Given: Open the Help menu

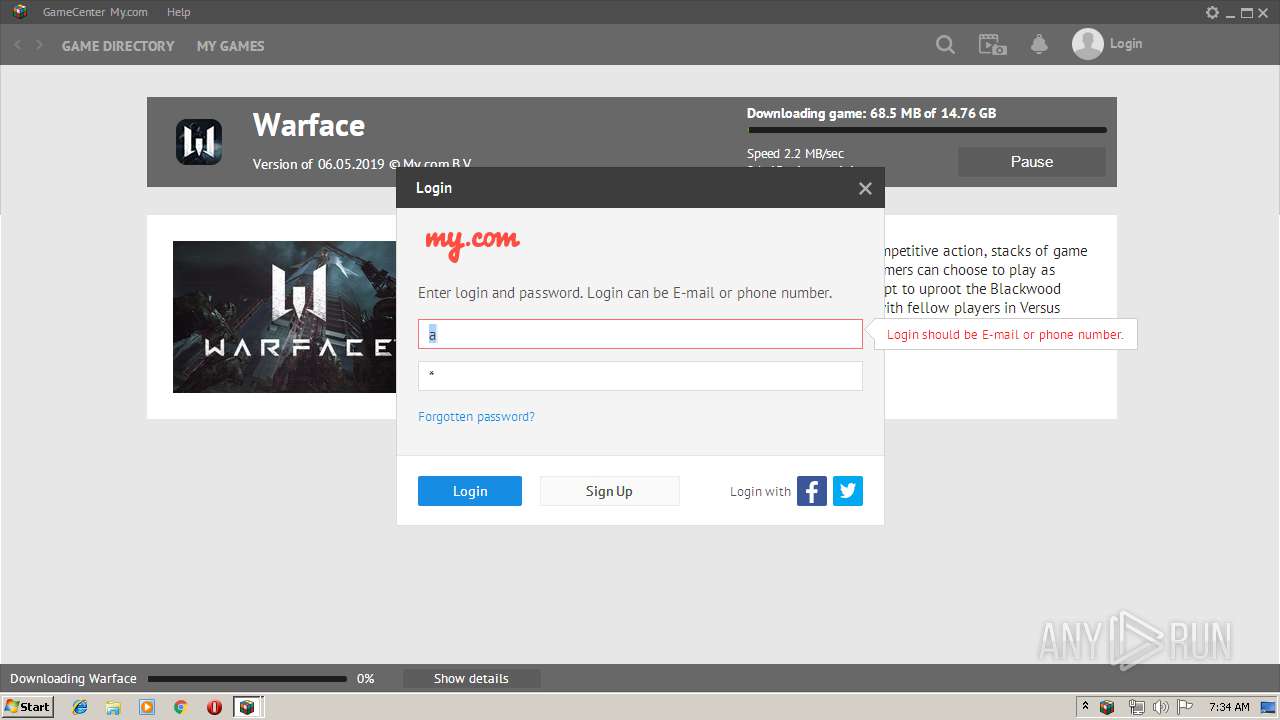Looking at the screenshot, I should coord(178,12).
